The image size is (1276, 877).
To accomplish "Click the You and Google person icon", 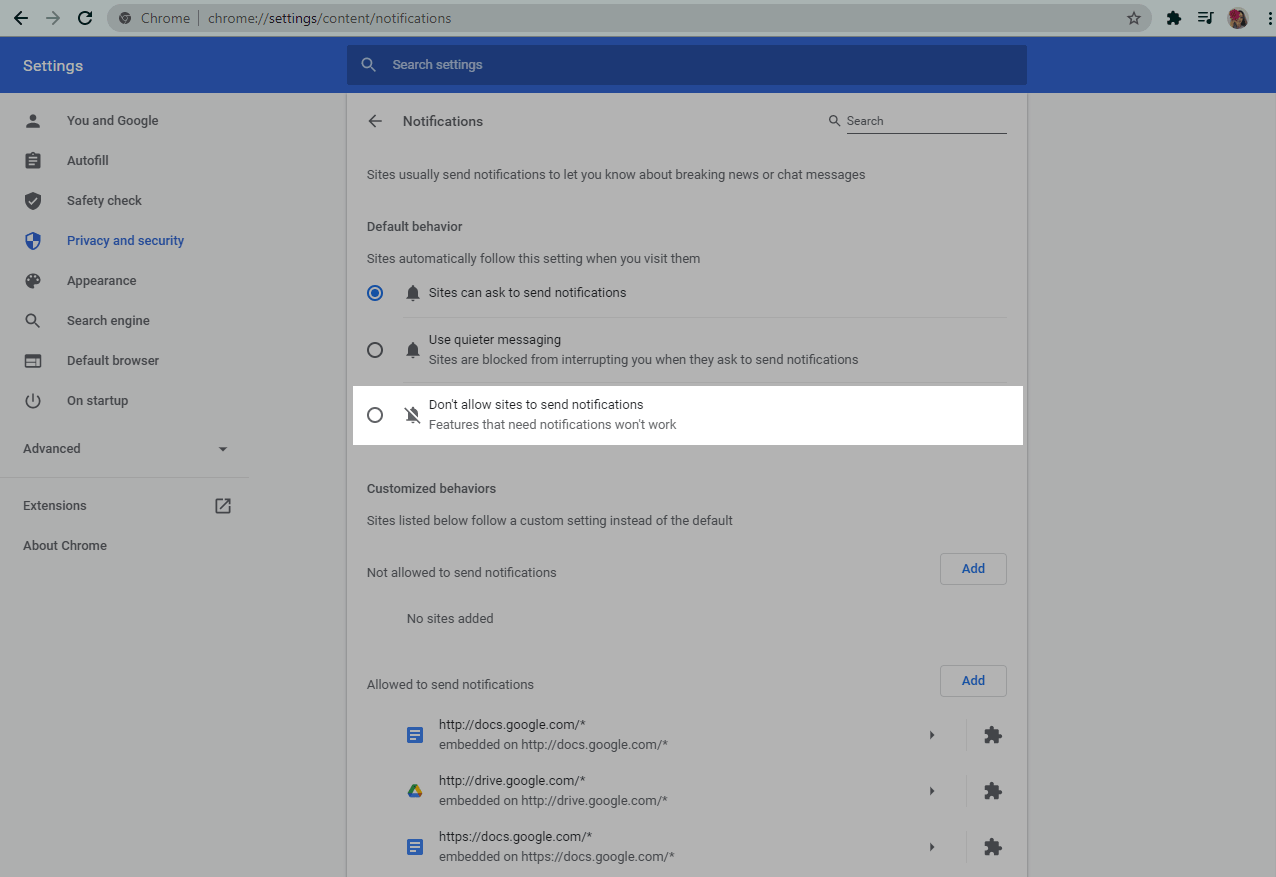I will tap(33, 121).
